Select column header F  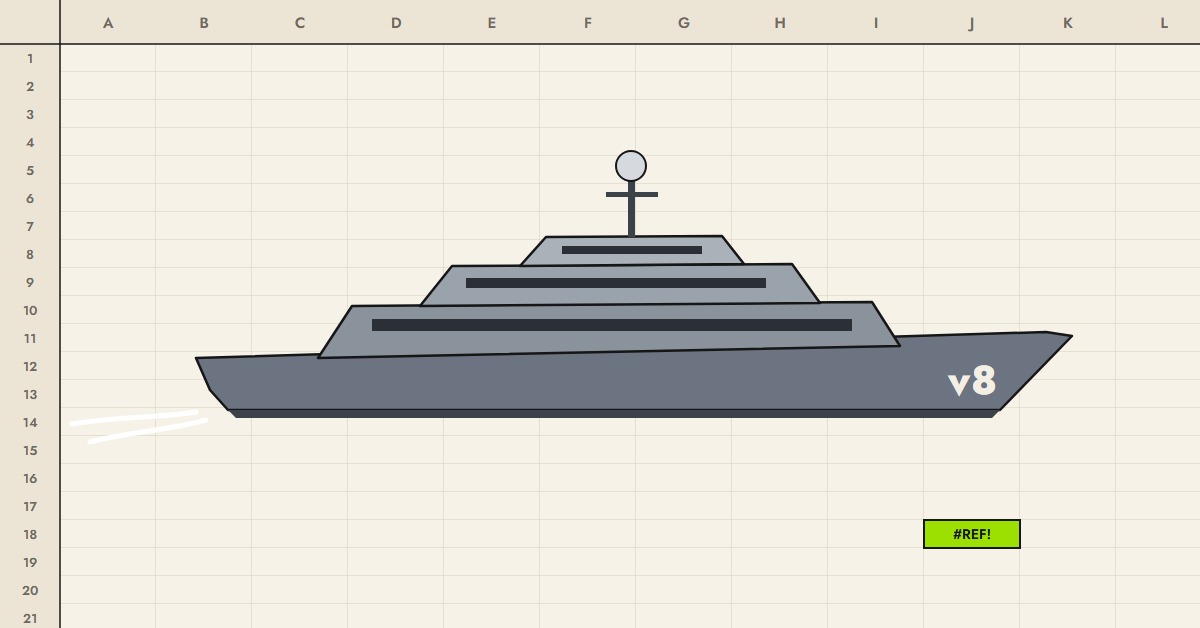pyautogui.click(x=588, y=22)
